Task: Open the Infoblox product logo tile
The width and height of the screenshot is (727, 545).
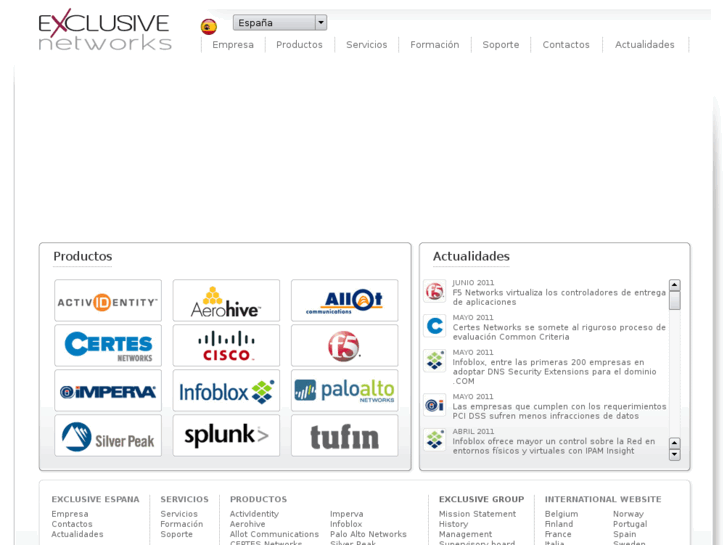Action: click(226, 391)
